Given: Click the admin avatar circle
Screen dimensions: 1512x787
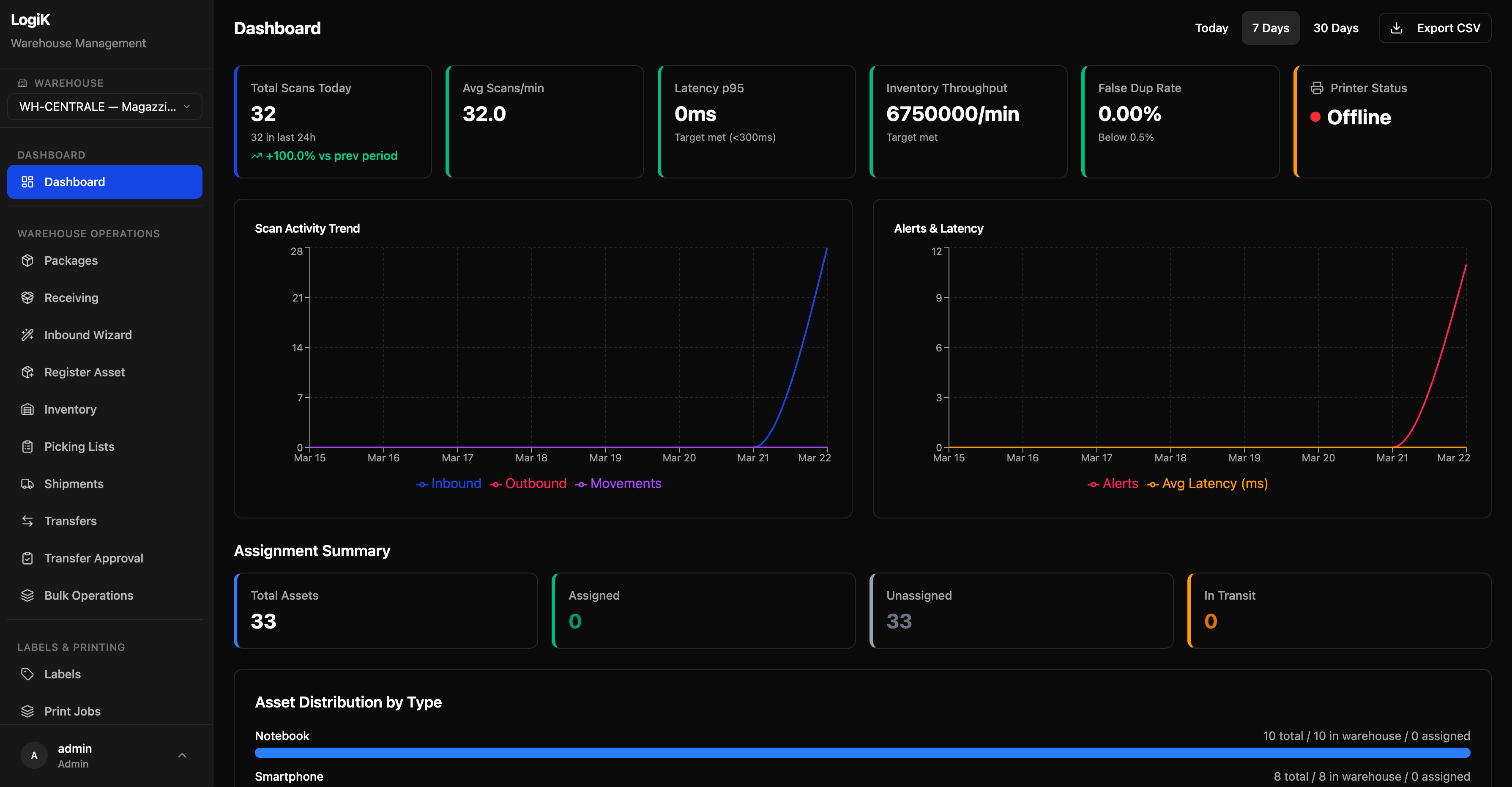Looking at the screenshot, I should pos(34,755).
